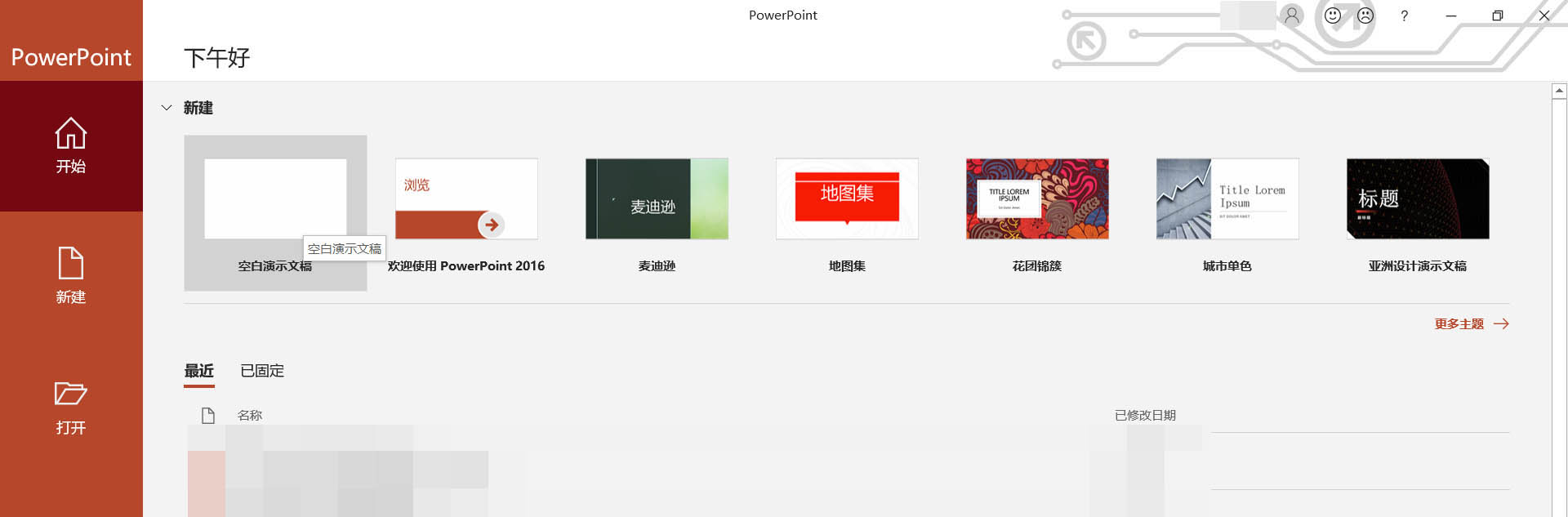1568x517 pixels.
Task: Send a frown feedback face icon
Action: (x=1365, y=16)
